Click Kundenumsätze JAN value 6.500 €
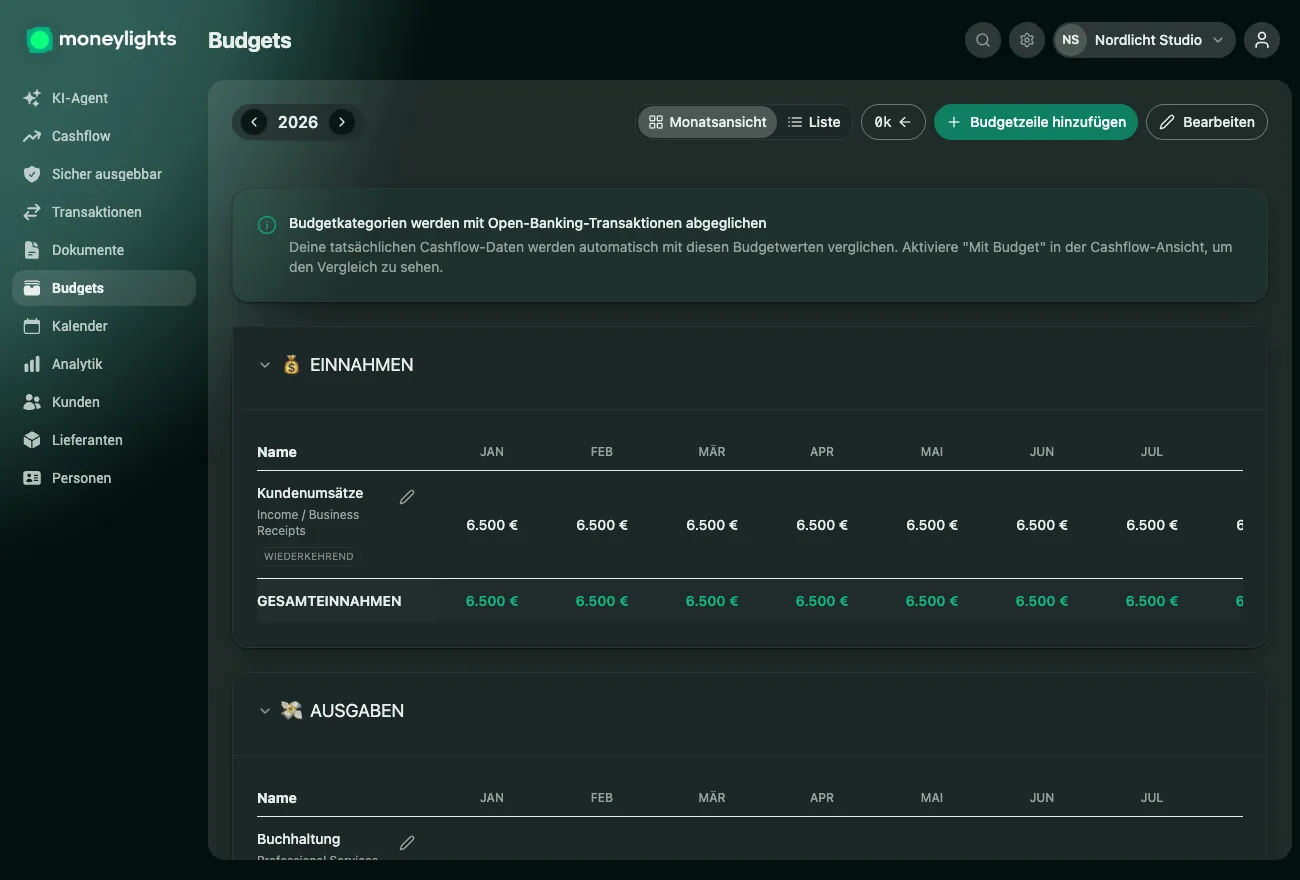Screen dimensions: 1300x880 click(x=492, y=525)
